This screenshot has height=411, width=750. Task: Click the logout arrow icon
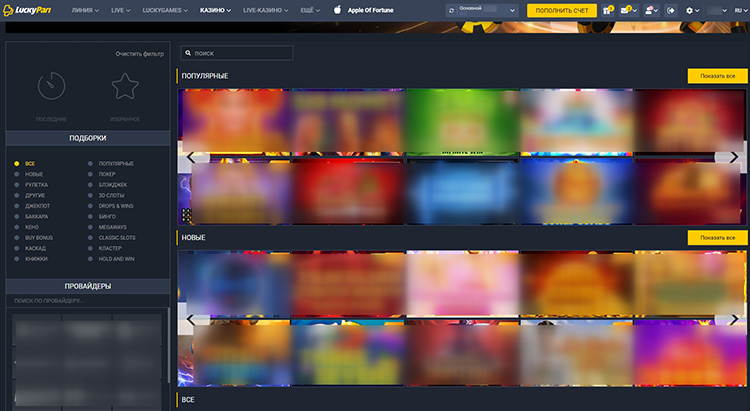click(670, 10)
